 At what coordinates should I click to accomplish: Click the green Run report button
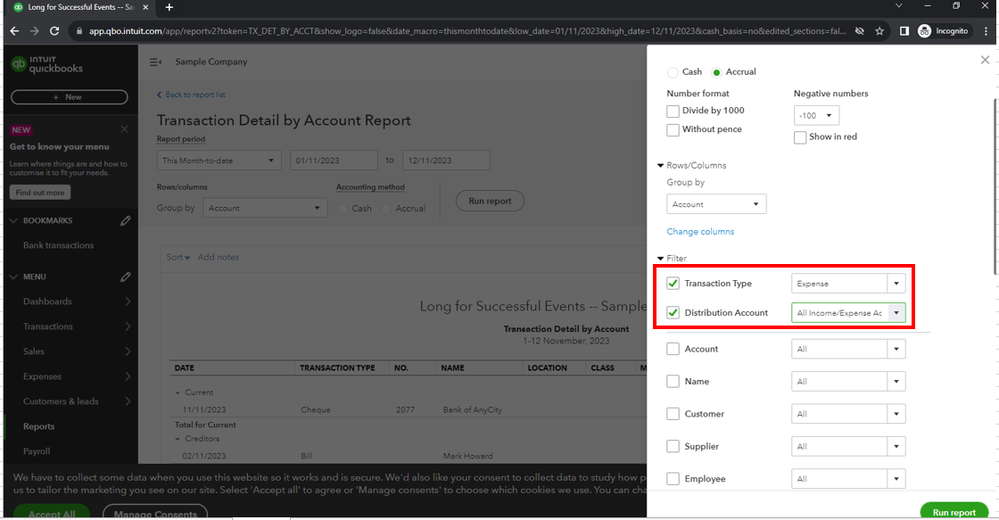coord(953,512)
